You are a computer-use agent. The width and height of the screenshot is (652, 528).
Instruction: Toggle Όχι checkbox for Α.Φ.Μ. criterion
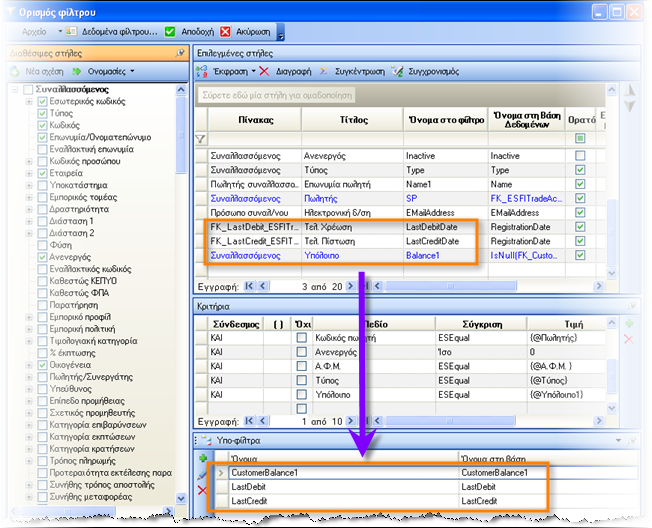(301, 366)
